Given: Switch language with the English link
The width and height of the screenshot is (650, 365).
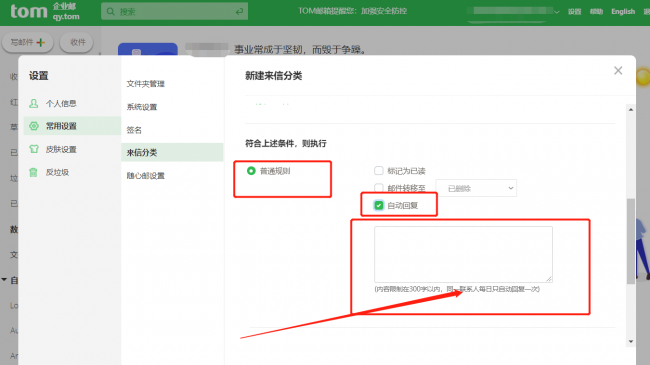Looking at the screenshot, I should point(623,12).
